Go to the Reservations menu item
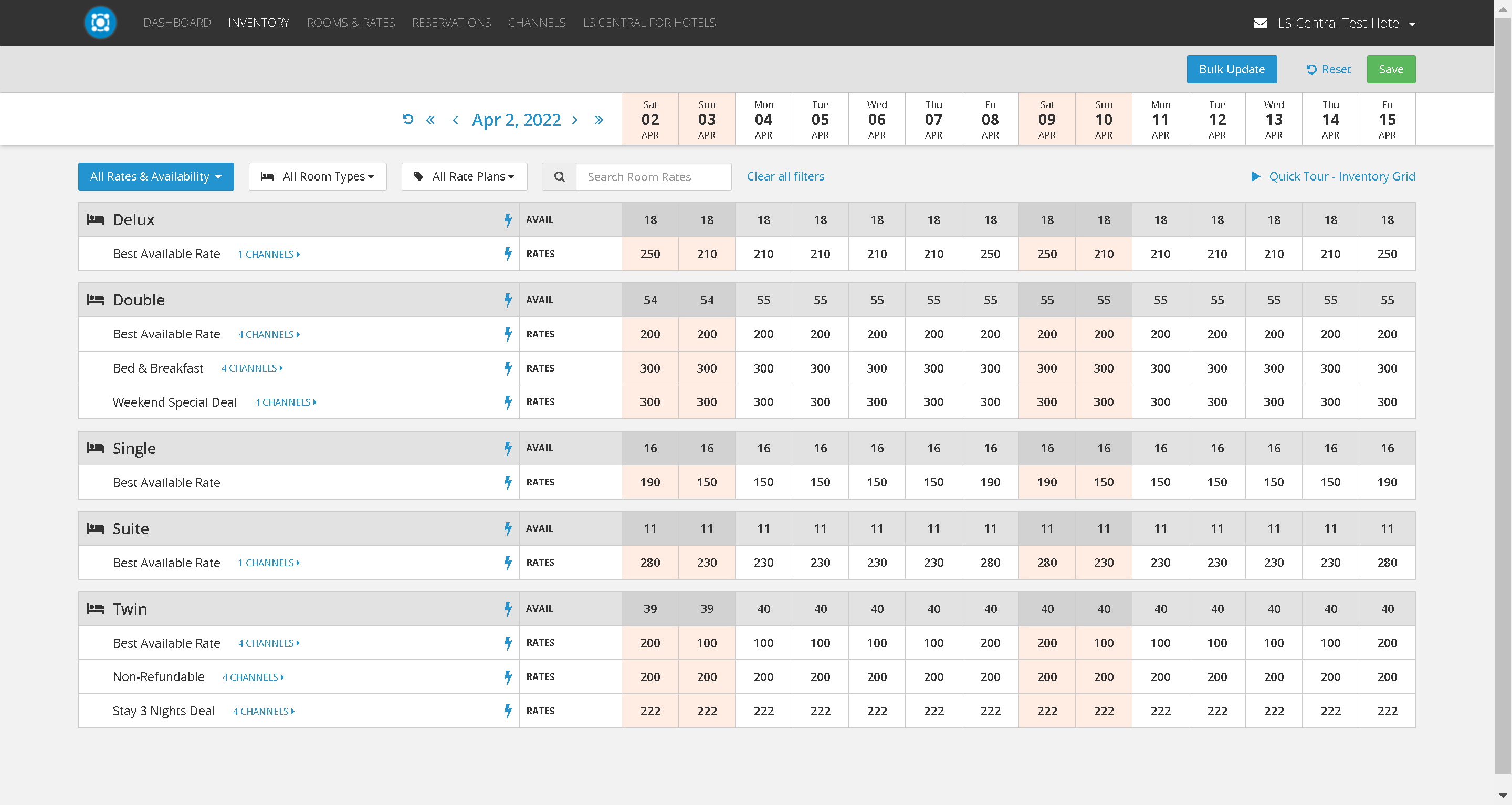 click(x=451, y=23)
